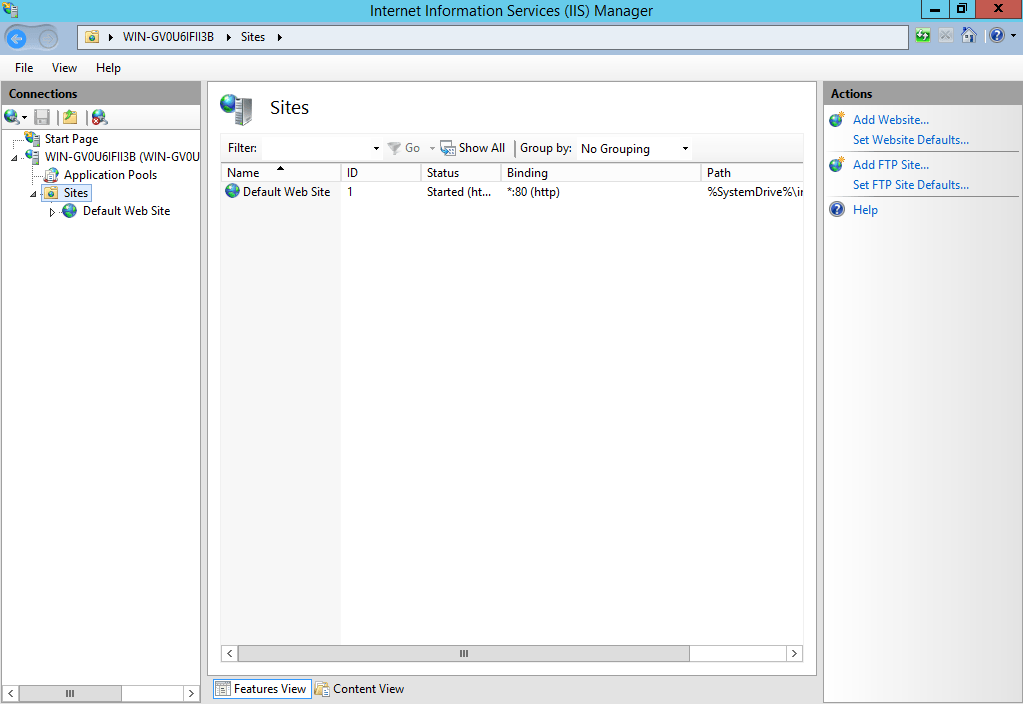This screenshot has width=1023, height=704.
Task: Open the dropdown arrow next to Go
Action: point(432,149)
